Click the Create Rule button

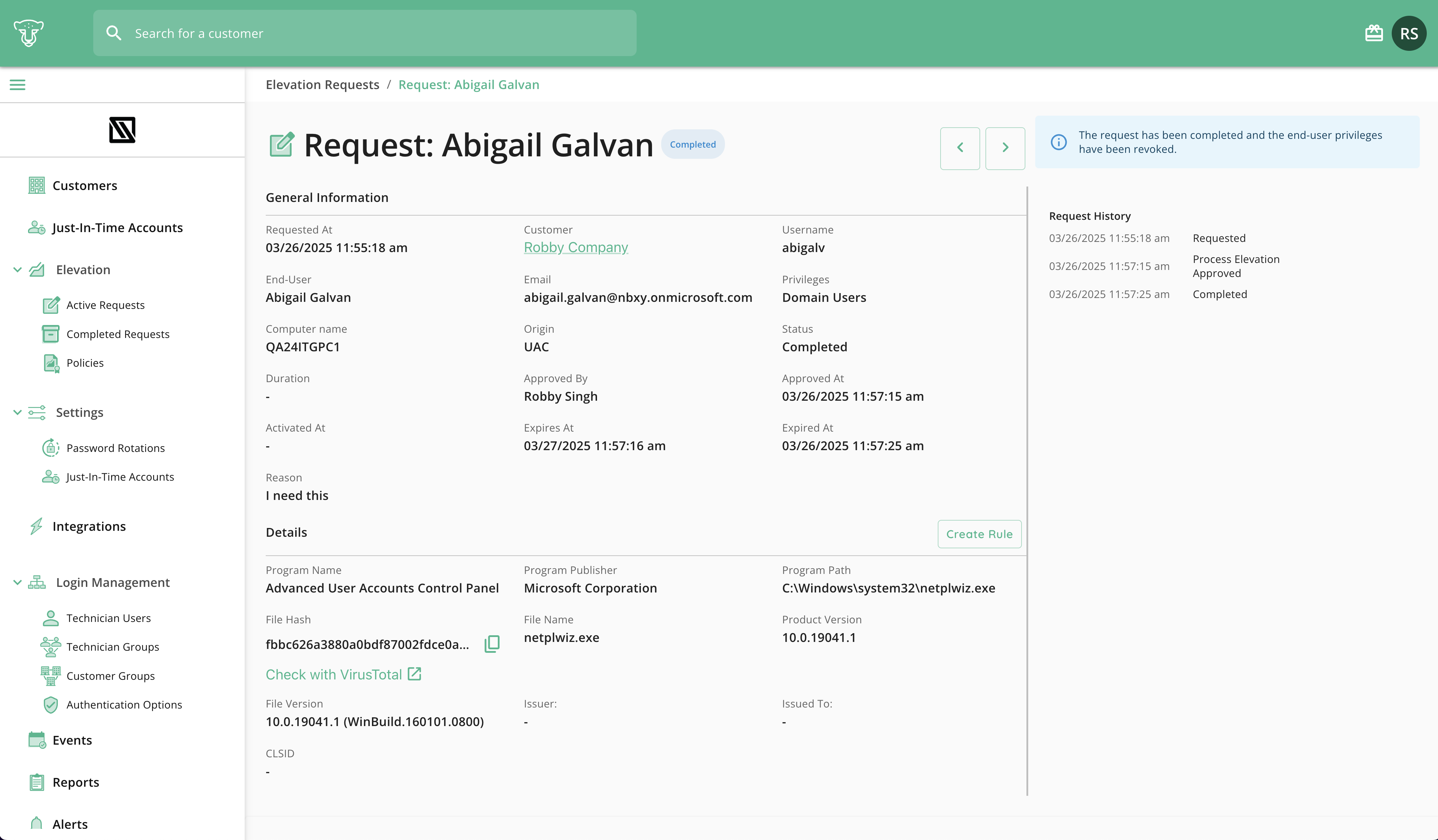pos(979,534)
